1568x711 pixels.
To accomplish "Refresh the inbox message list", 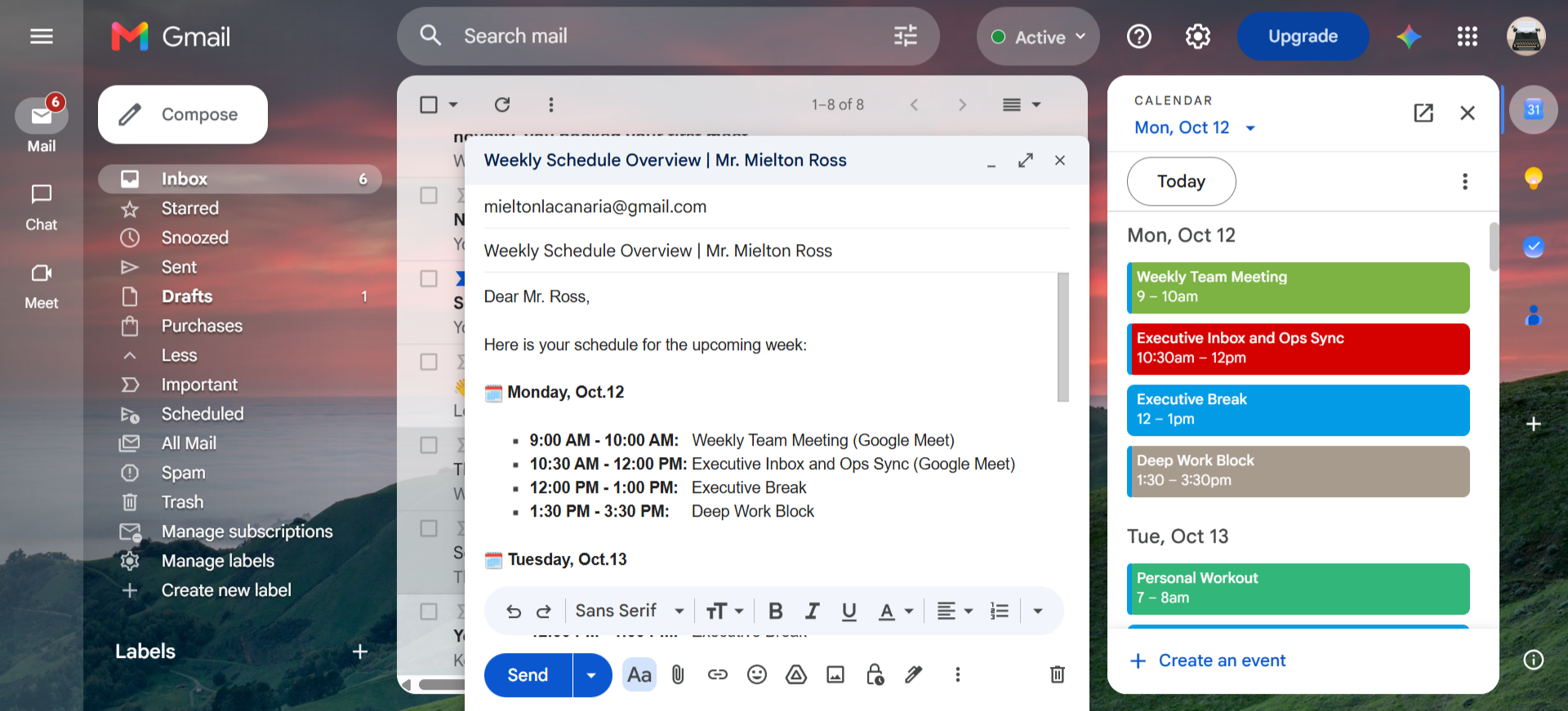I will coord(502,104).
